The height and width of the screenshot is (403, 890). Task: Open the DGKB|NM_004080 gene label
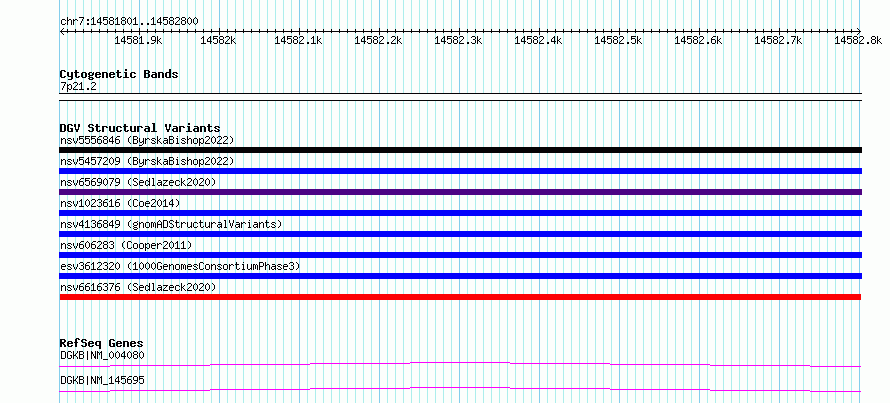pos(102,356)
